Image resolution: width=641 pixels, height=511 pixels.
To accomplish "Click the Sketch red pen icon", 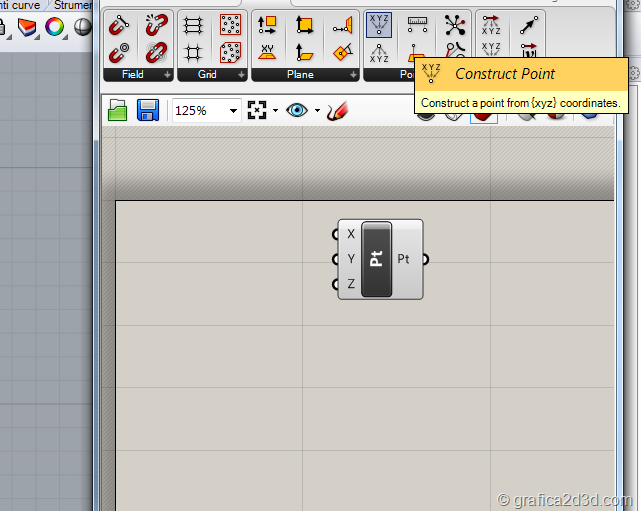I will click(x=337, y=110).
